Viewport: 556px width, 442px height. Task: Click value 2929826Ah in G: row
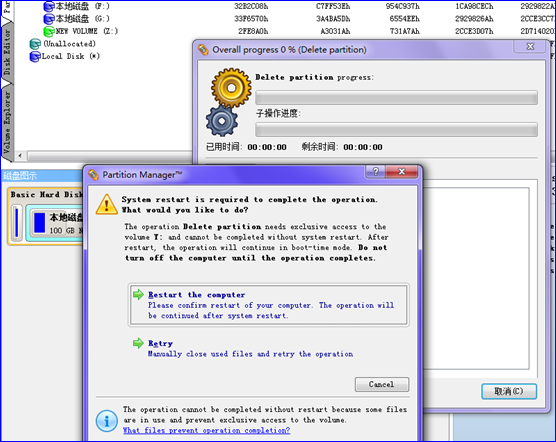pos(474,19)
